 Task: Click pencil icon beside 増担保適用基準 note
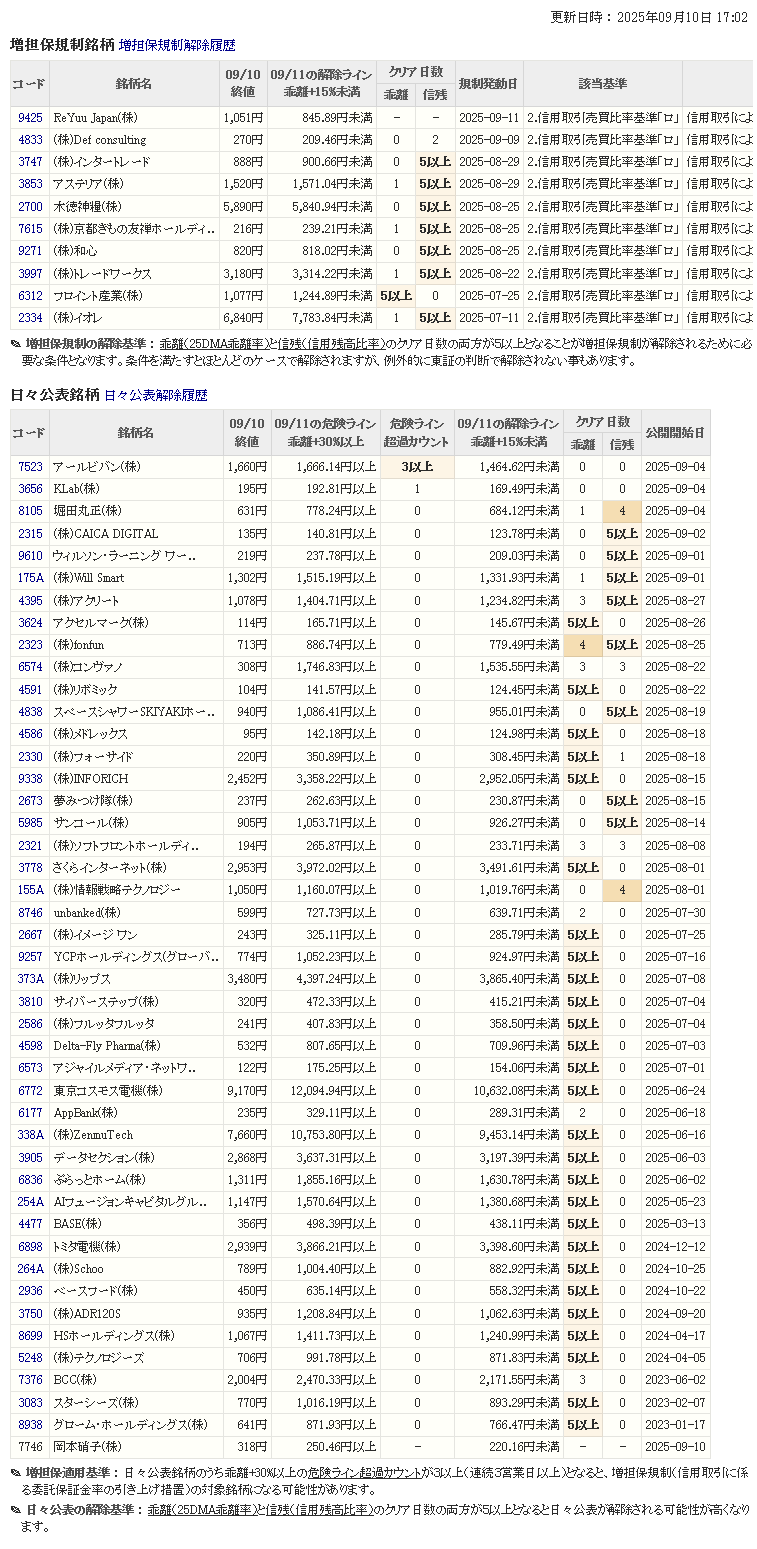coord(15,1473)
